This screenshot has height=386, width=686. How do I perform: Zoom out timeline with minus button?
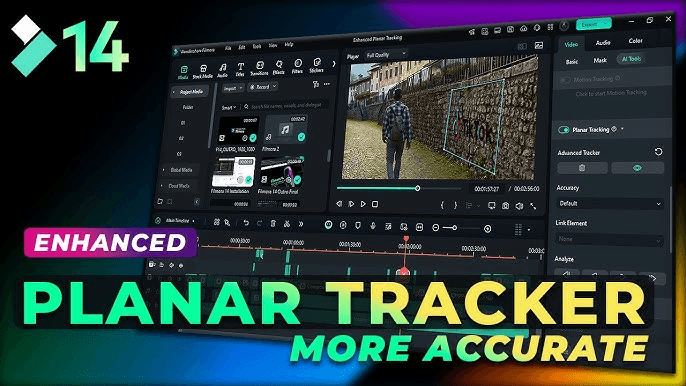pyautogui.click(x=435, y=227)
